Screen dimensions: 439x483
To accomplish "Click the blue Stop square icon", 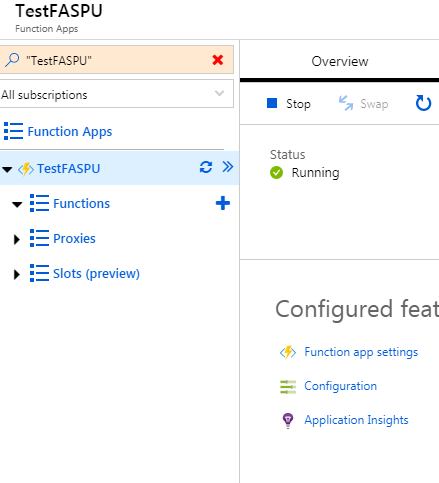I will coord(272,103).
